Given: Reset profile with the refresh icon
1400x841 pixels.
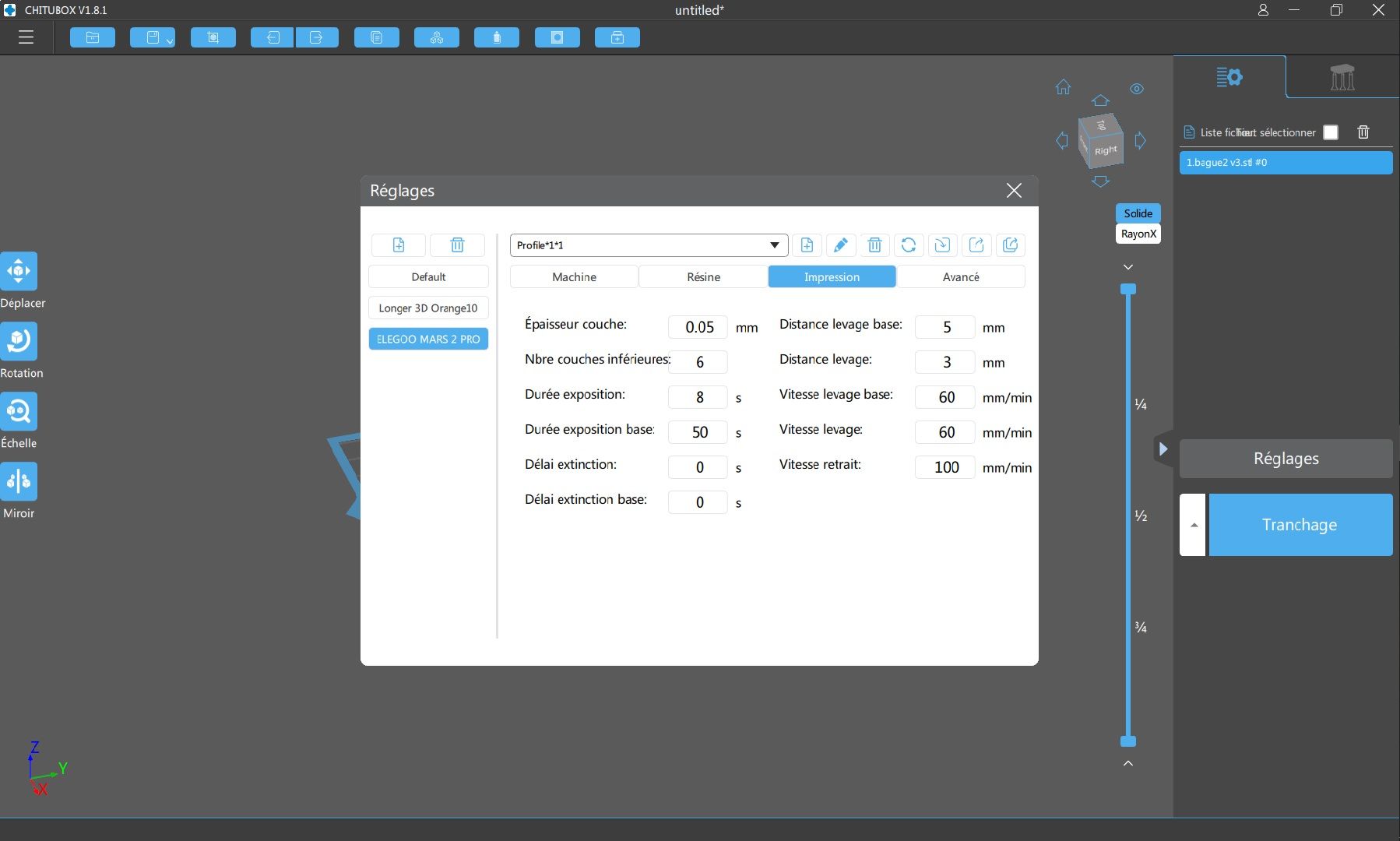Looking at the screenshot, I should tap(909, 245).
